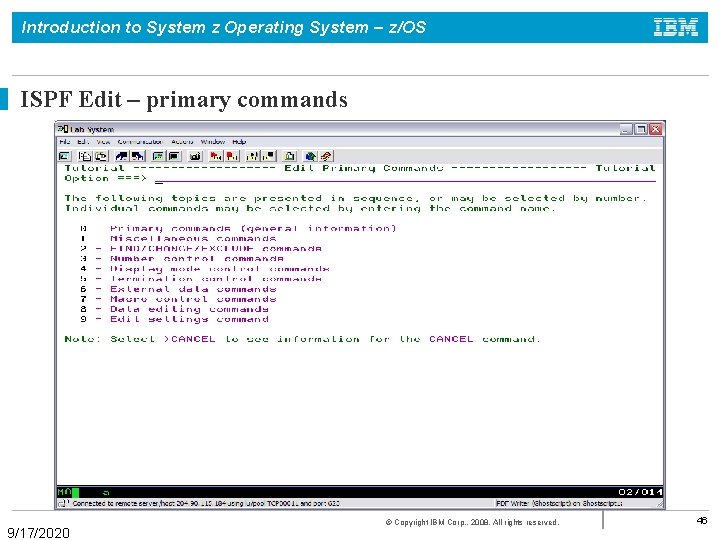Open the Support globe toolbar icon

[x=310, y=156]
